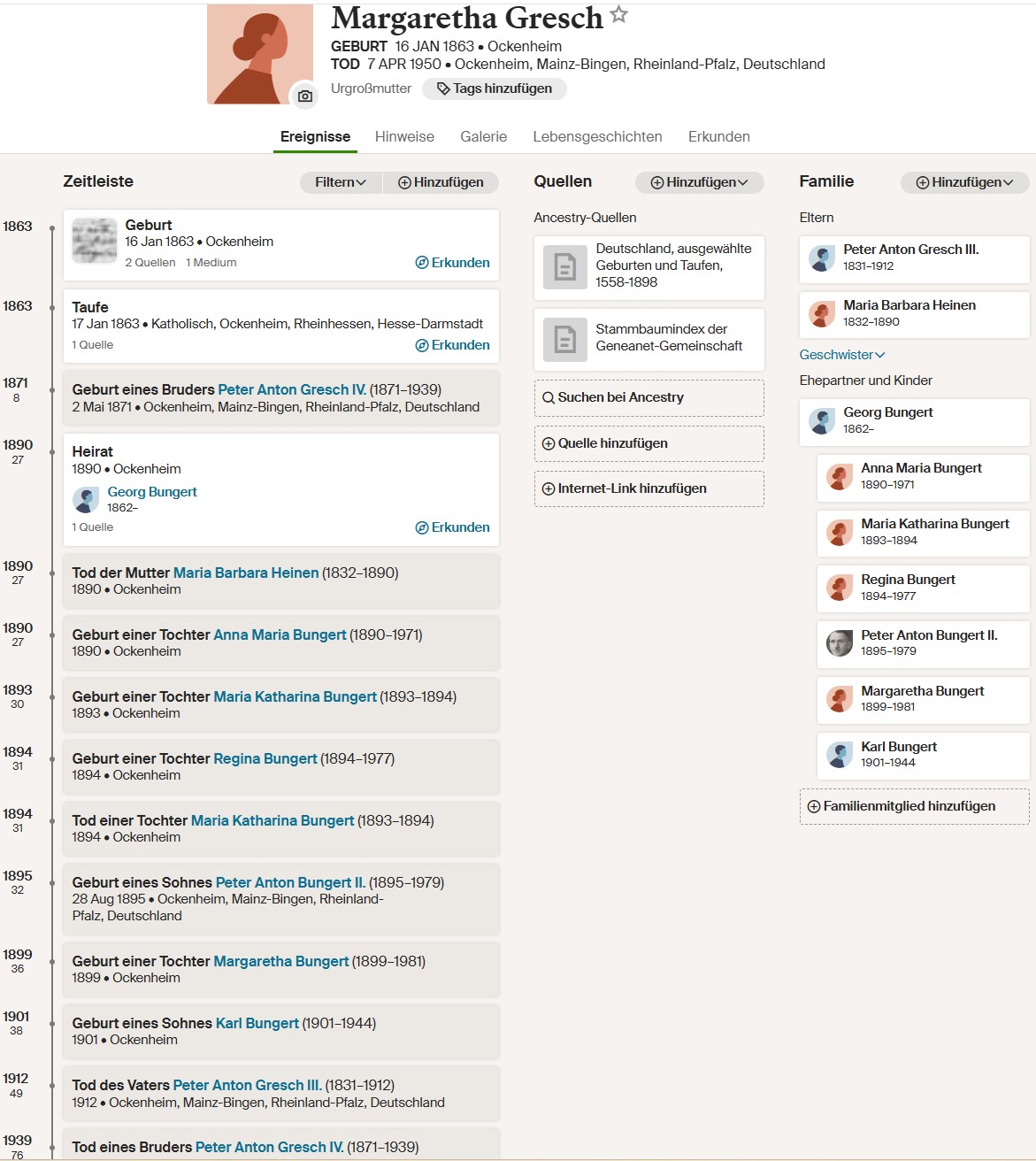Click the camera icon on profile photo
1036x1161 pixels.
304,96
